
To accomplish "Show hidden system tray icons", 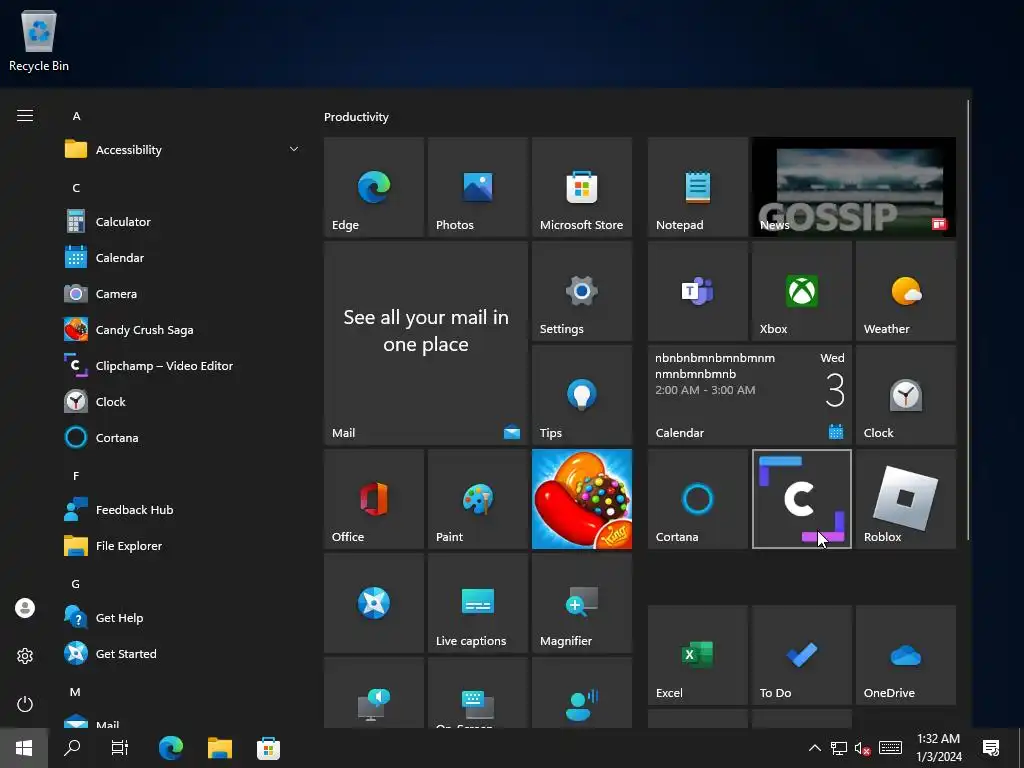I will 814,748.
